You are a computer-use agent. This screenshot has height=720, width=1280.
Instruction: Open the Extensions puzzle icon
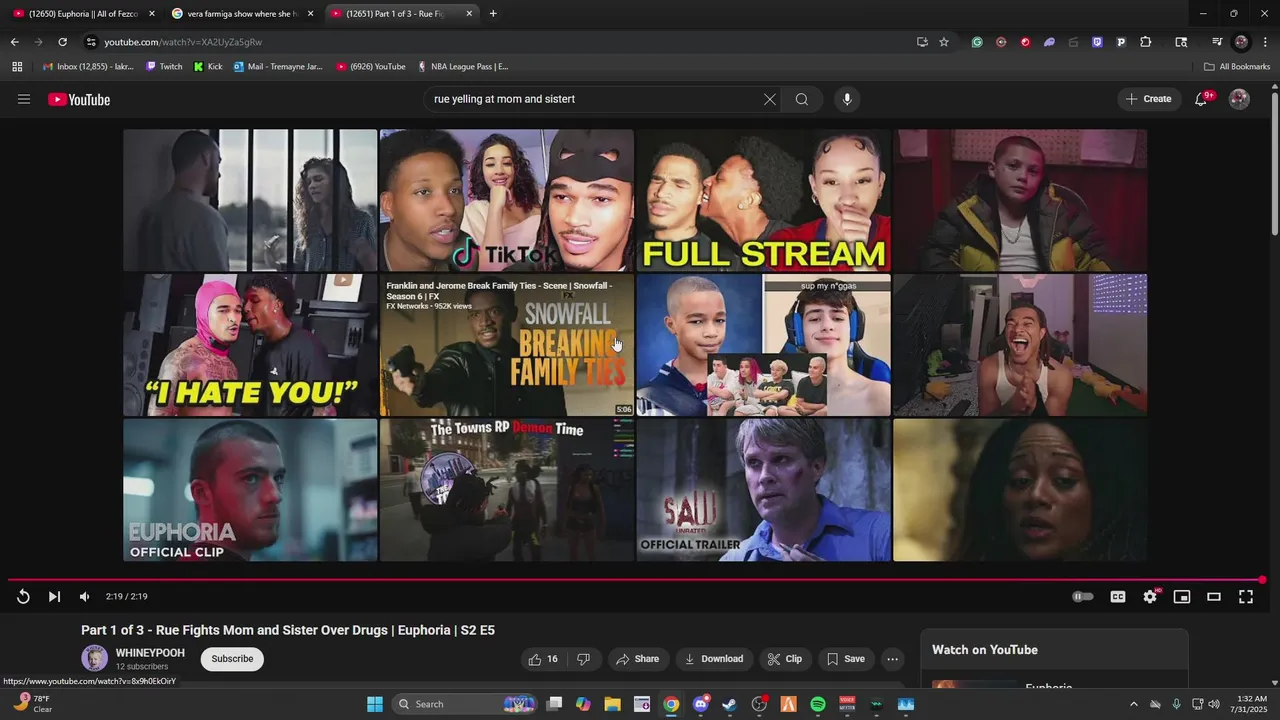(x=1146, y=42)
